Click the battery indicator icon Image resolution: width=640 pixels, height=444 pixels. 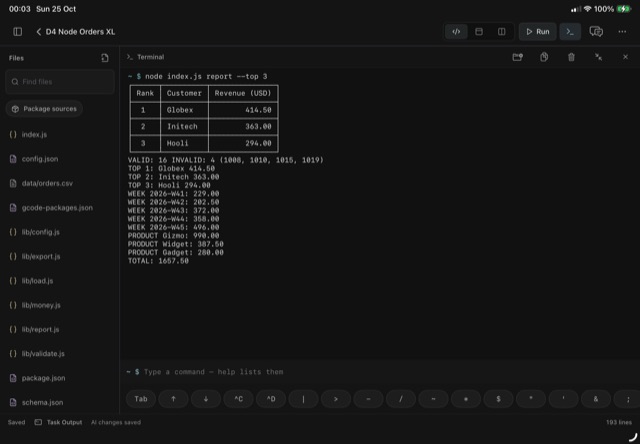coord(624,9)
